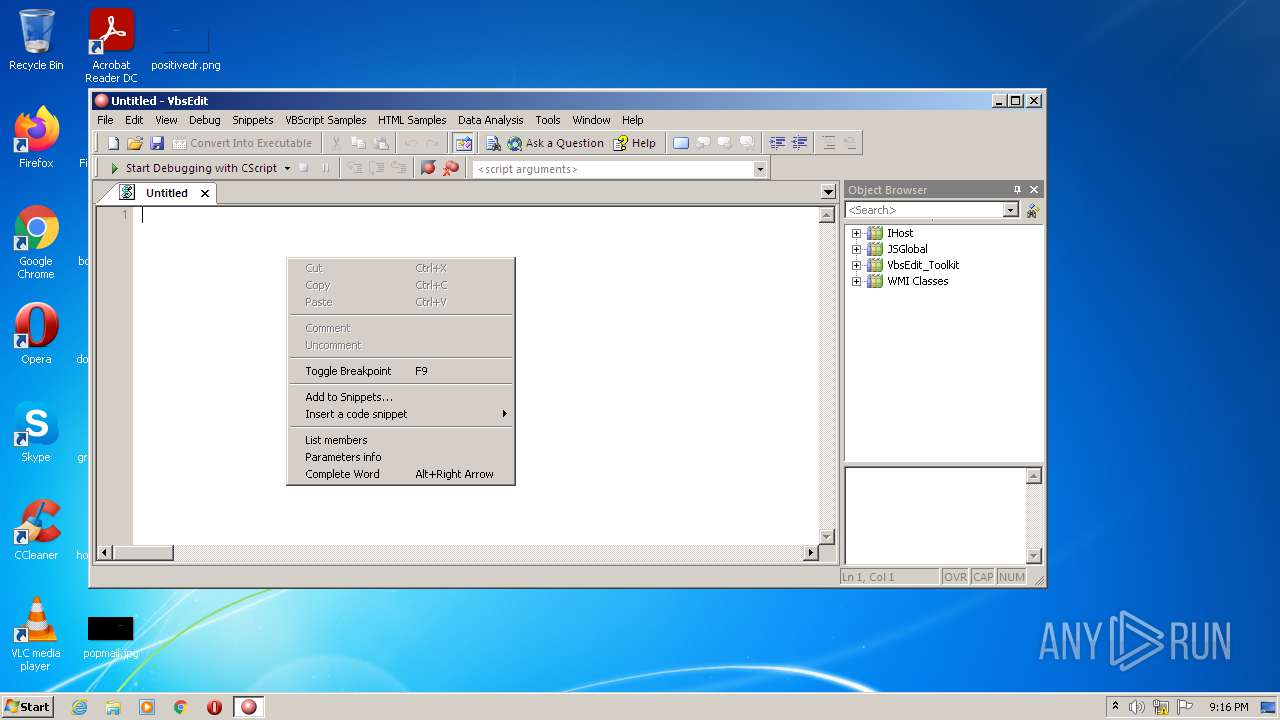Clear all breakpoints with crossed red icon
This screenshot has width=1280, height=720.
tap(451, 168)
